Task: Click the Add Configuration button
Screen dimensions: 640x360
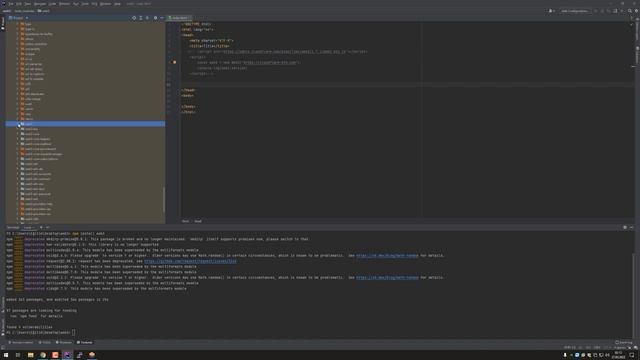Action: [574, 11]
